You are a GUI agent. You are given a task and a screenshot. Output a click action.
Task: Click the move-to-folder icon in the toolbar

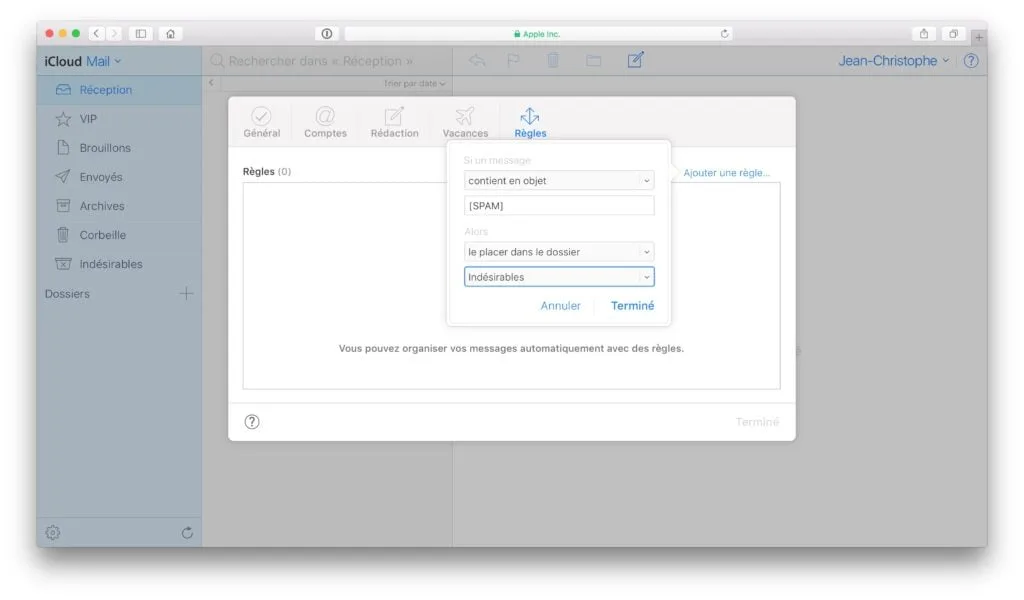[594, 61]
